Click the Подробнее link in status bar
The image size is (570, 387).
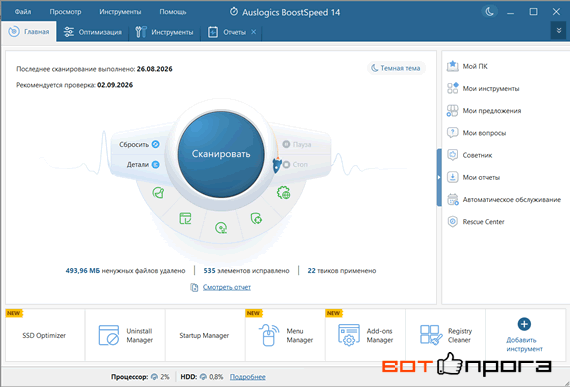[x=248, y=377]
